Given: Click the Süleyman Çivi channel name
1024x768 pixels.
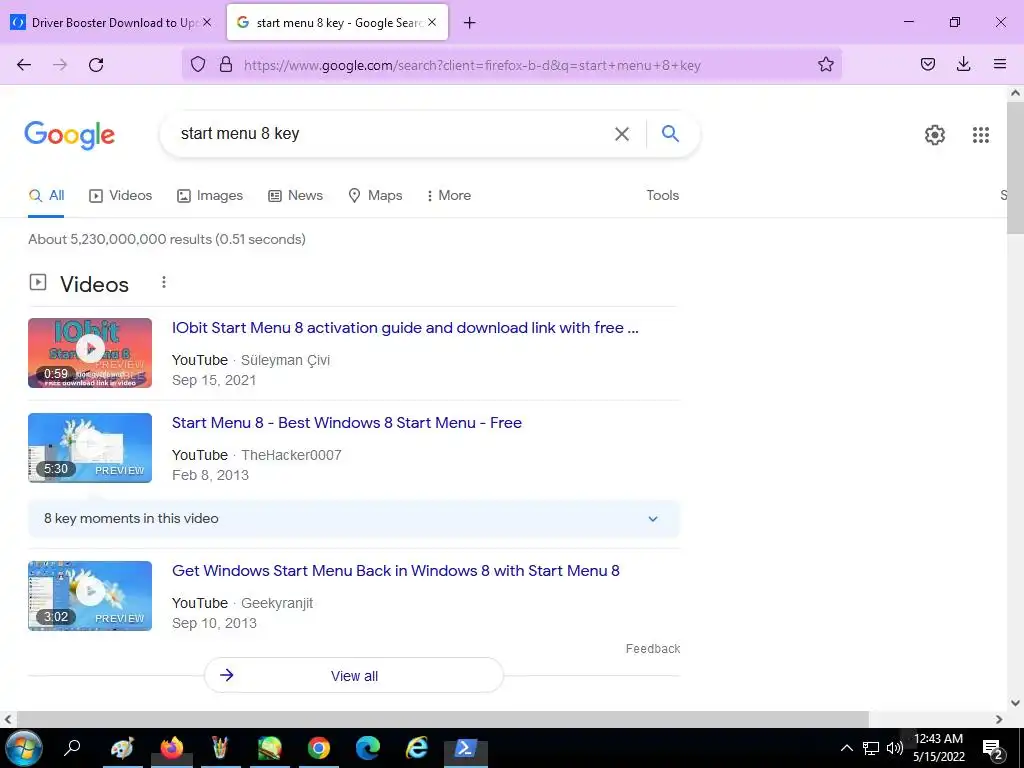Looking at the screenshot, I should [x=285, y=360].
